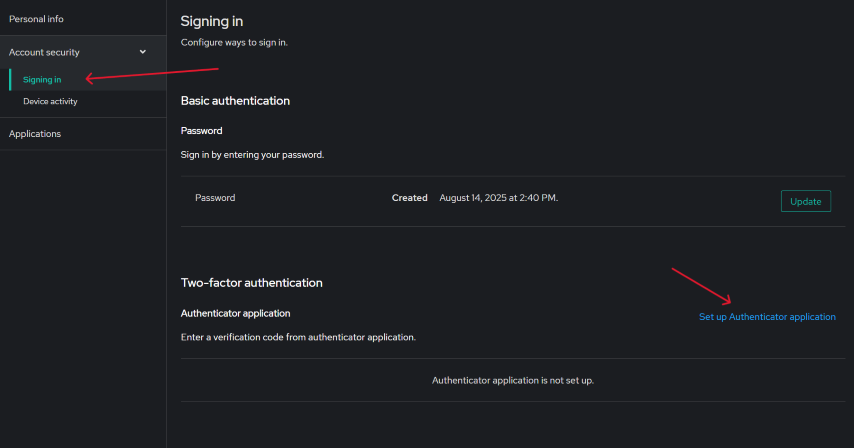Click the Authenticator application subheading
Screen dimensions: 854x448
(x=235, y=313)
